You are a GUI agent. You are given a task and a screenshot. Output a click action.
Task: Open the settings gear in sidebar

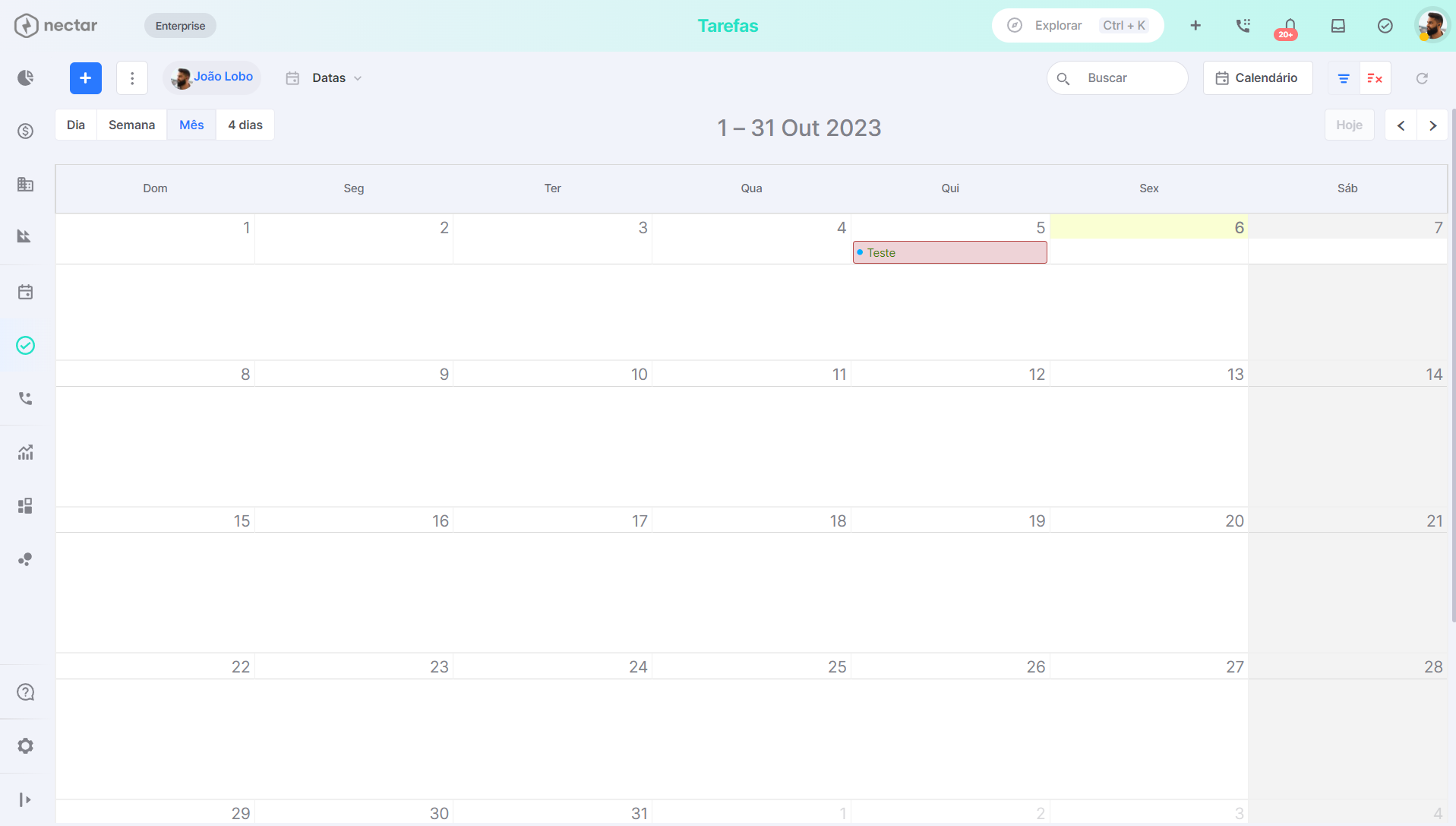point(25,745)
